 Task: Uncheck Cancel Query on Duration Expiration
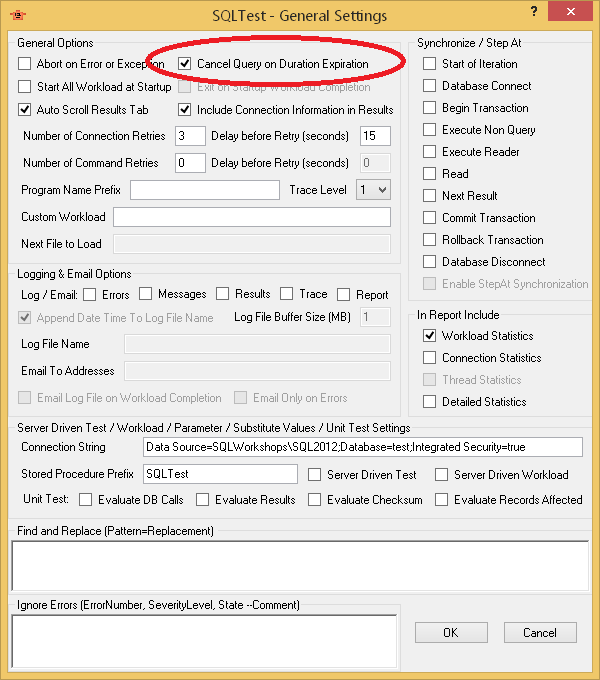click(x=185, y=64)
